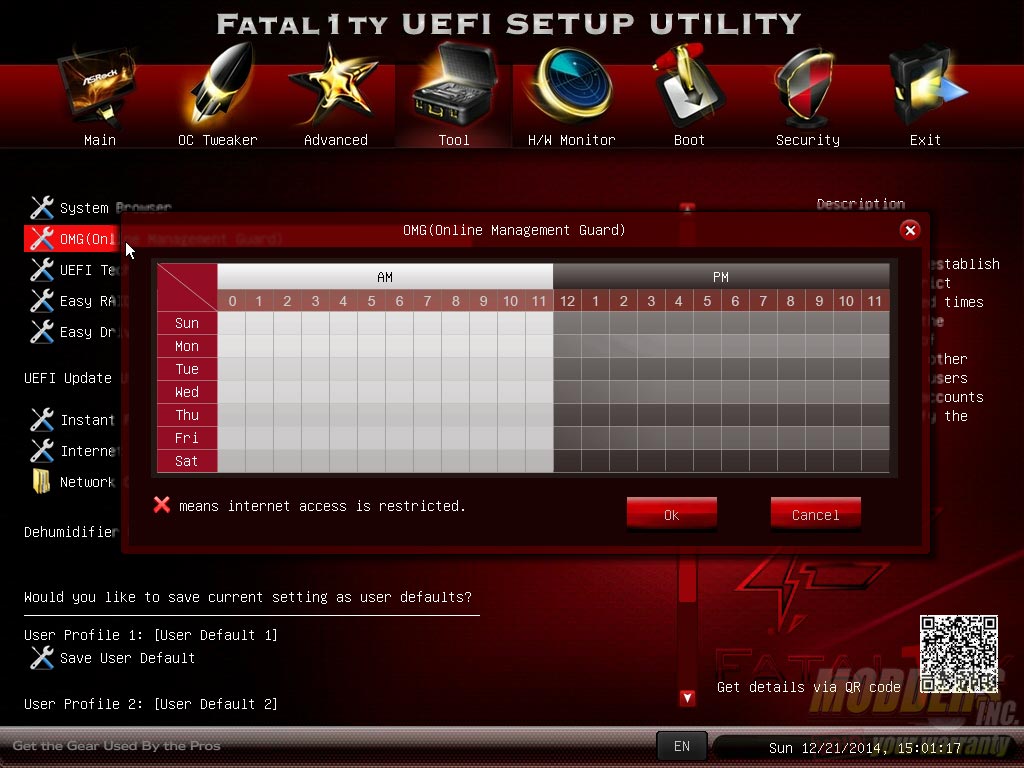Click the Easy Driver Installer wrench icon
Image resolution: width=1024 pixels, height=768 pixels.
42,332
